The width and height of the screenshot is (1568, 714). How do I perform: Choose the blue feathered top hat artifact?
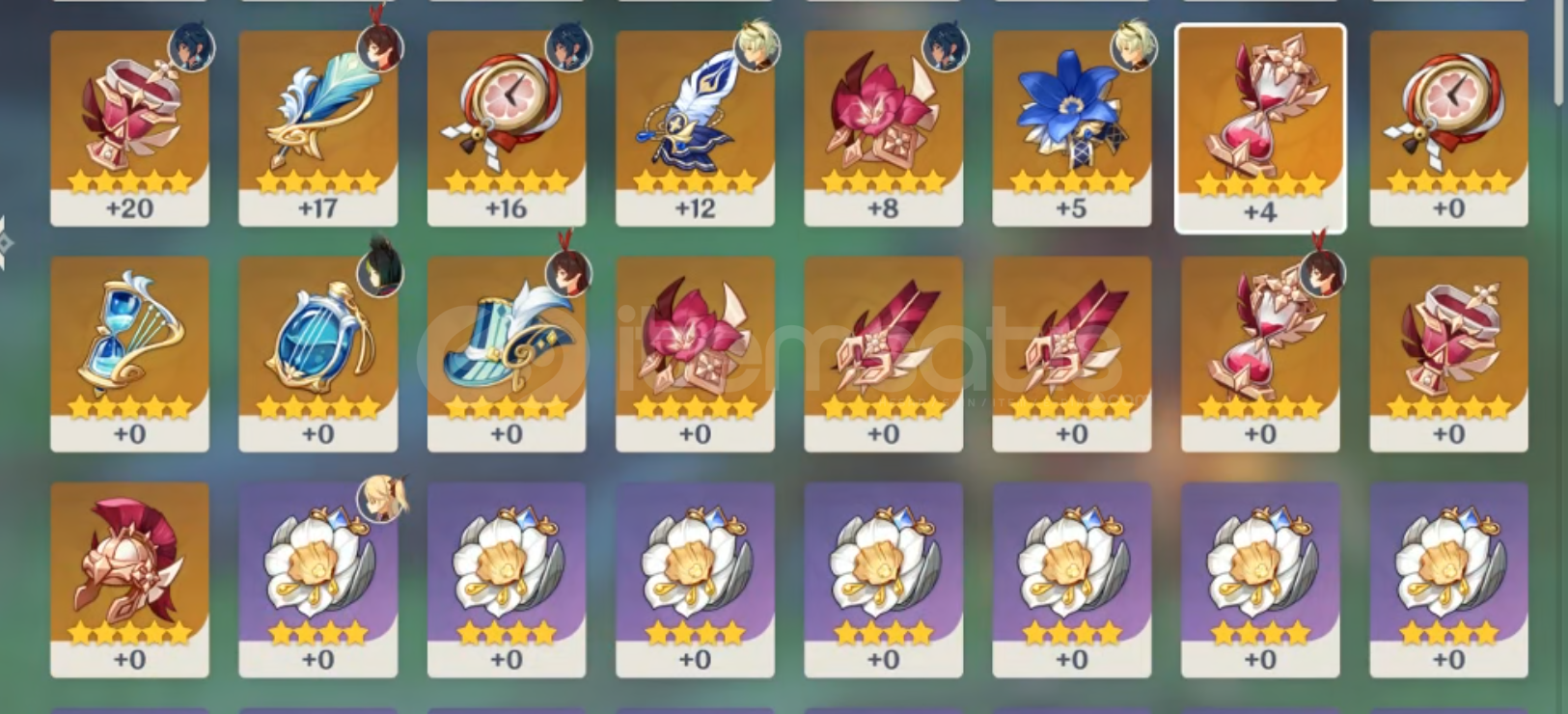click(x=507, y=354)
